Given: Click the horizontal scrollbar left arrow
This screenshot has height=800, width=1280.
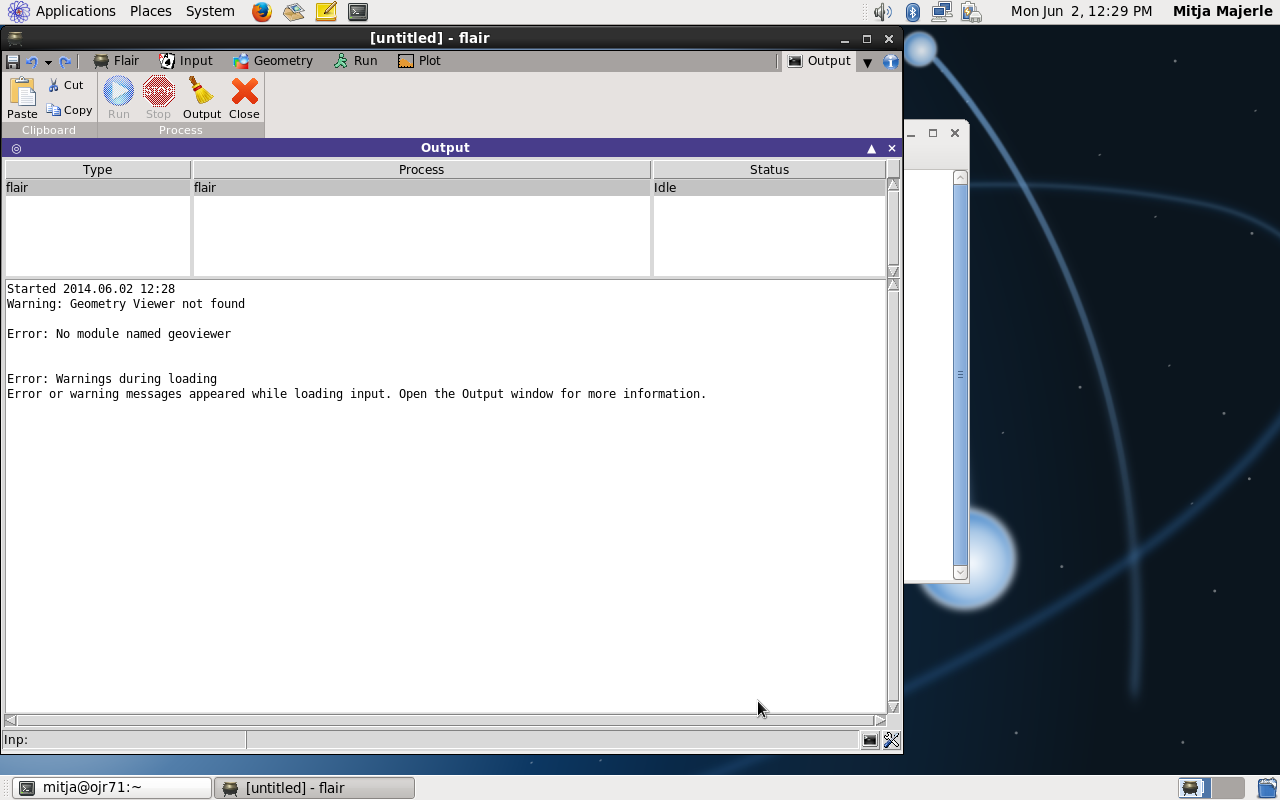Looking at the screenshot, I should pyautogui.click(x=10, y=720).
